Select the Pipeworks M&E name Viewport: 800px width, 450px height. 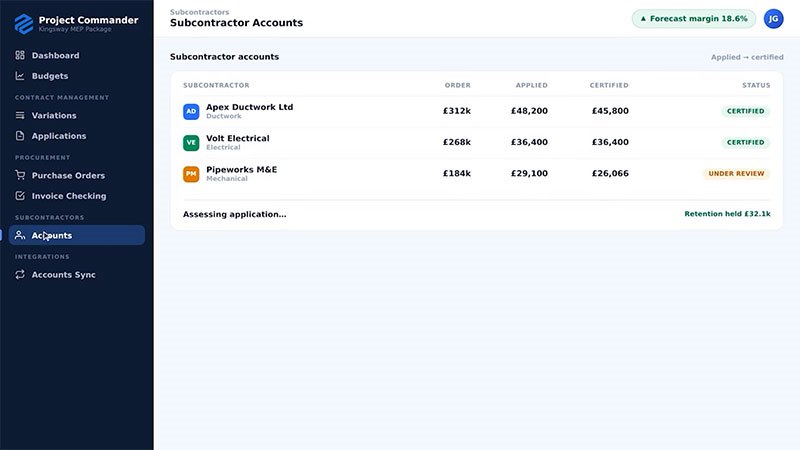point(241,169)
